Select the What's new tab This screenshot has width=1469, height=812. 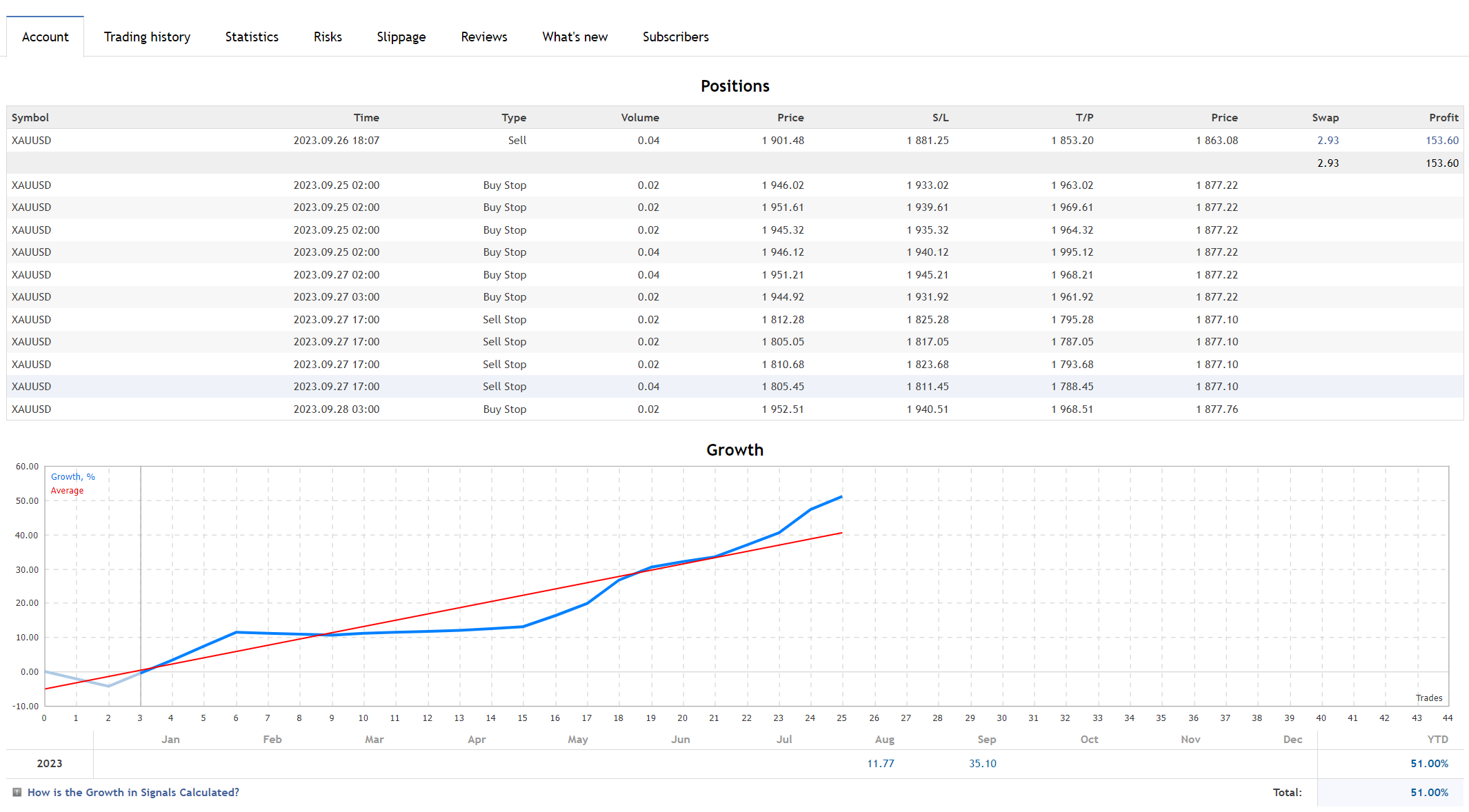574,37
